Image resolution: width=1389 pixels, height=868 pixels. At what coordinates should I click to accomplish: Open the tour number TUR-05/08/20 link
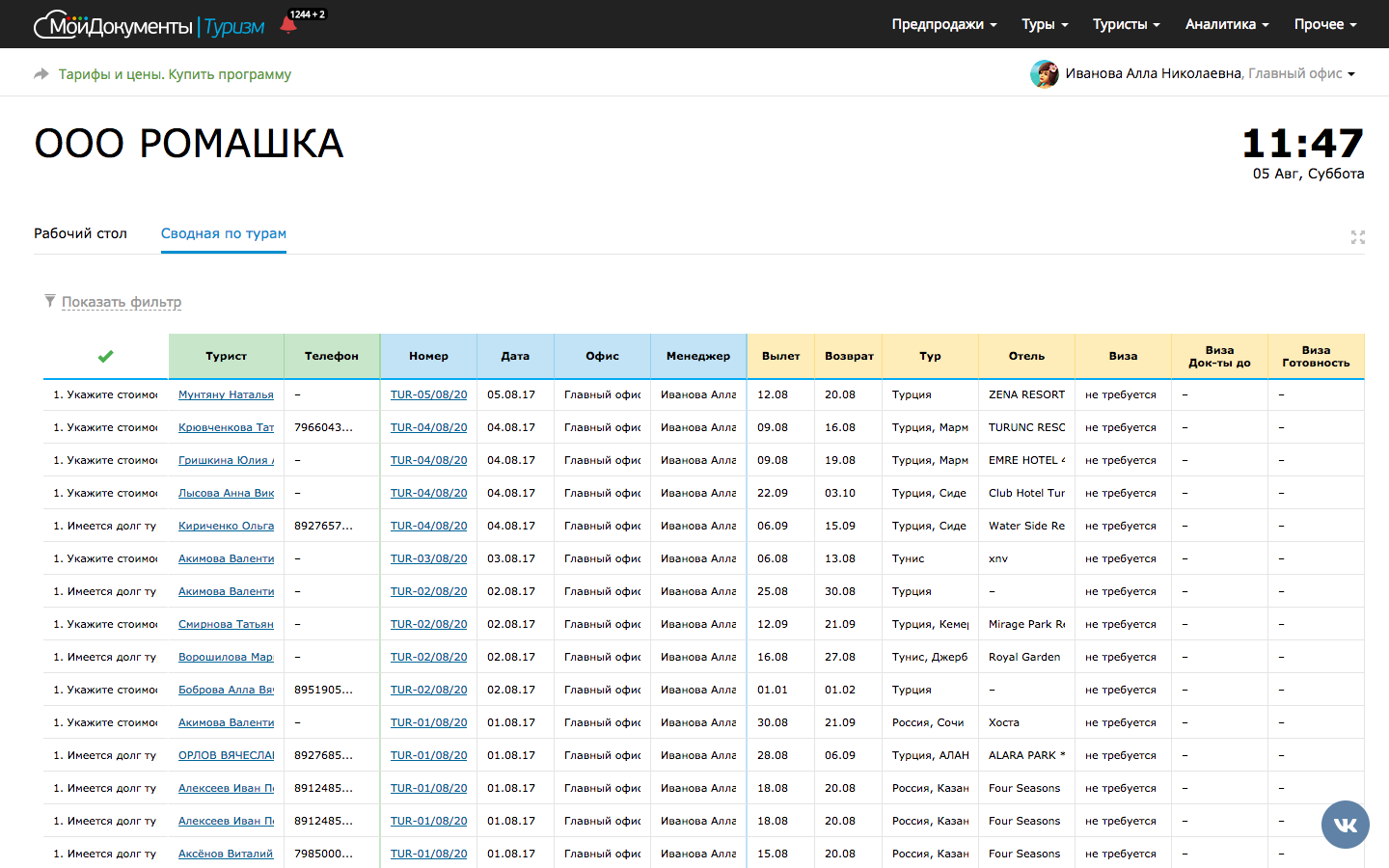[428, 394]
